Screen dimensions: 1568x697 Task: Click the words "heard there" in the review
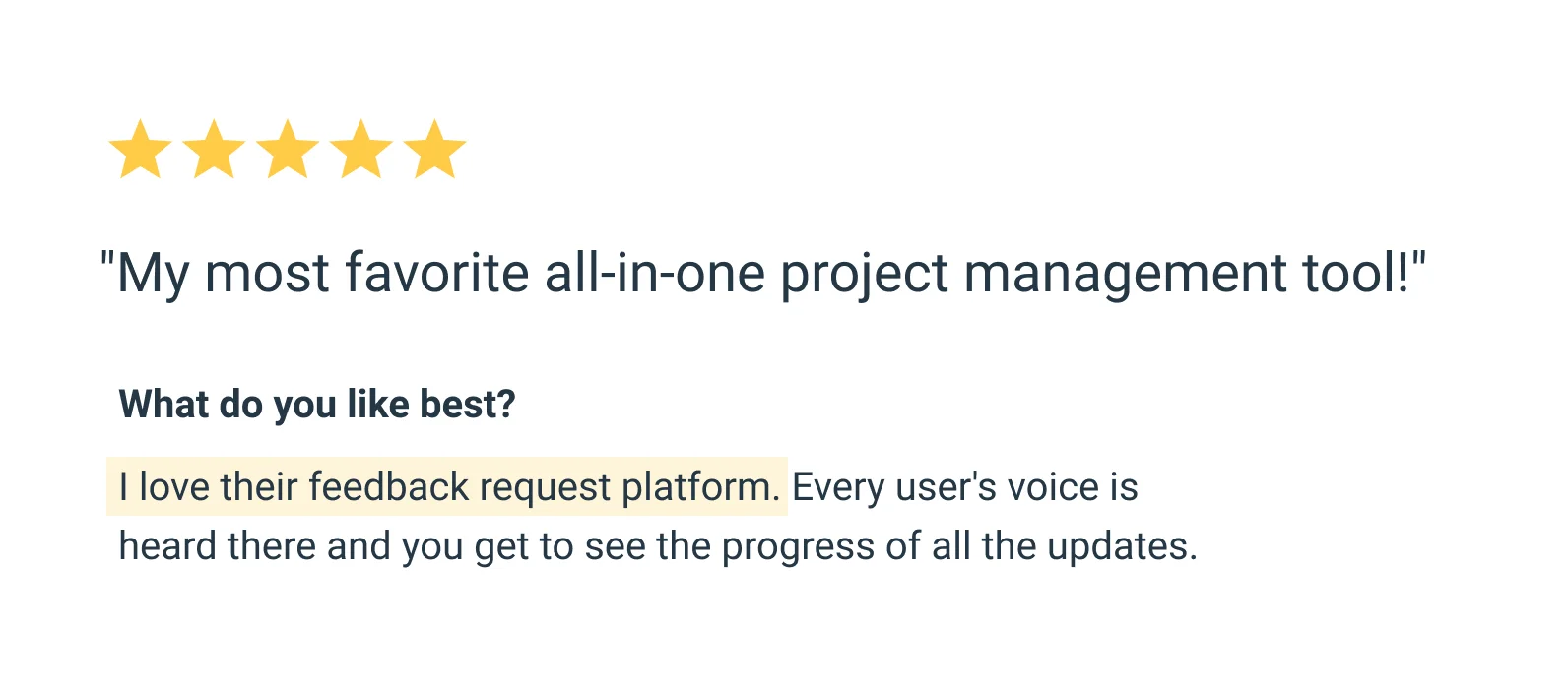click(x=217, y=546)
